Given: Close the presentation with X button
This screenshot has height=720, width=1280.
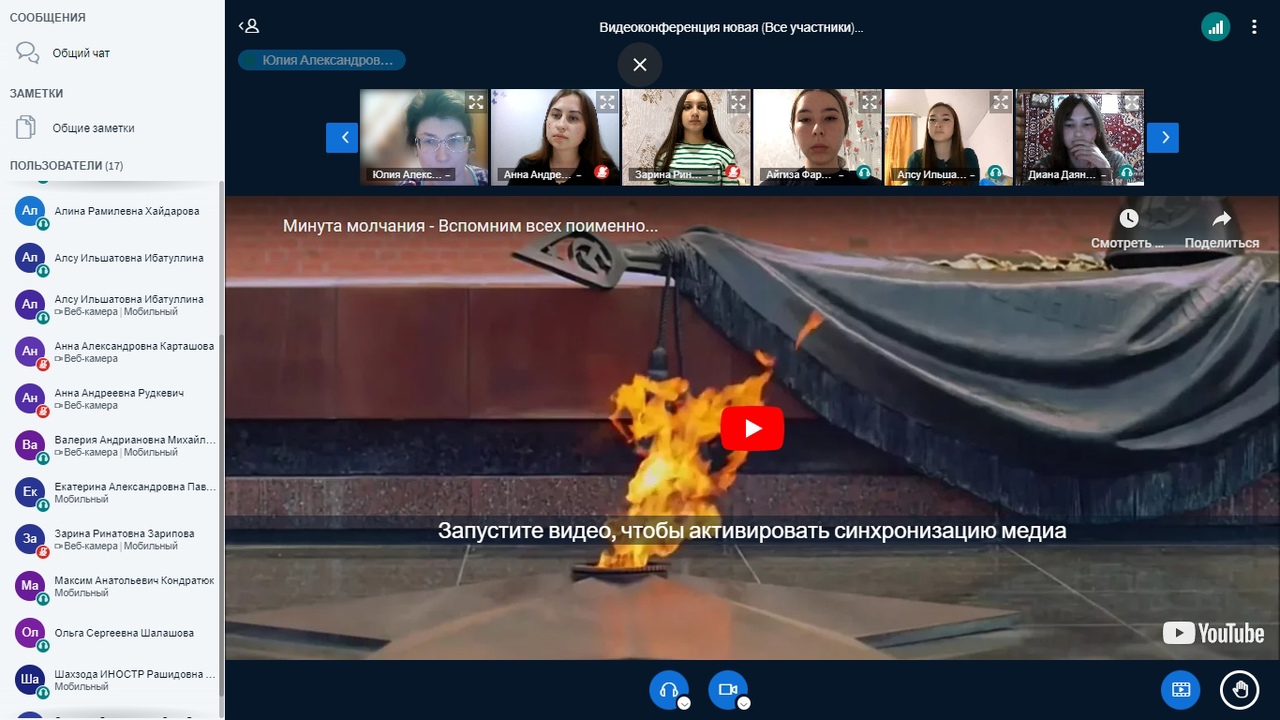Looking at the screenshot, I should (x=640, y=65).
